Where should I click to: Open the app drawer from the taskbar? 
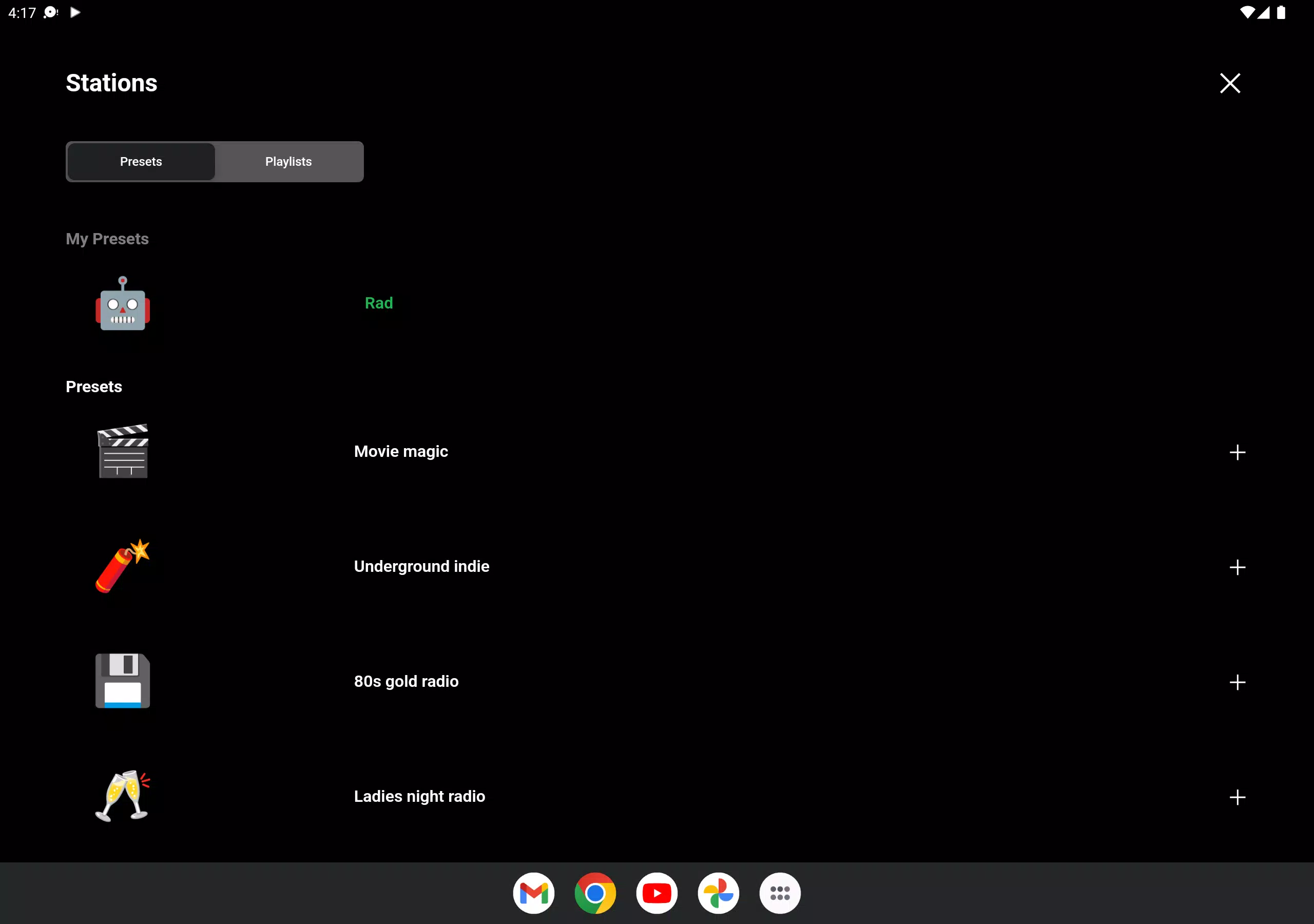pos(780,893)
